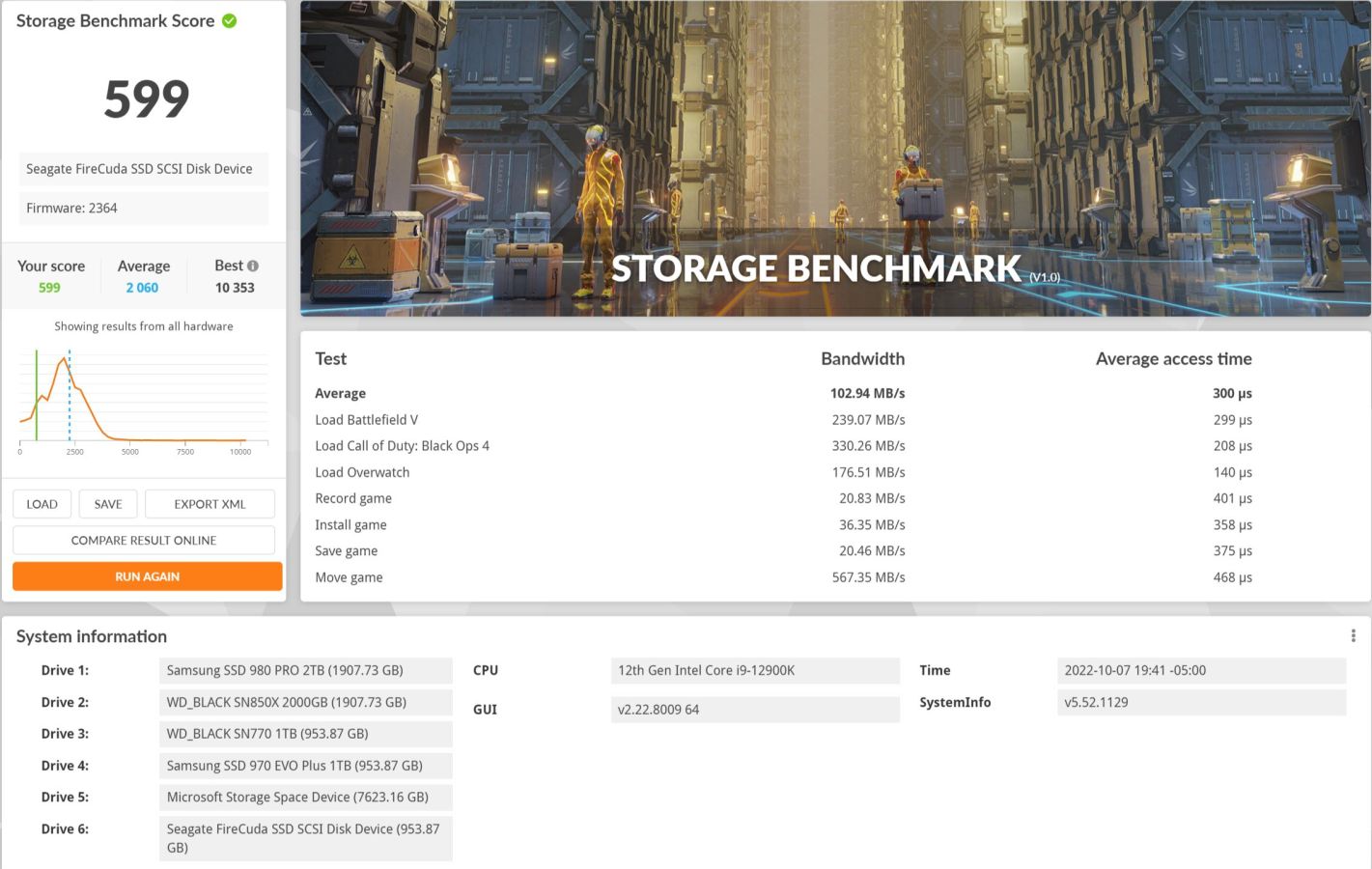Select the large 599 score value
This screenshot has height=869, width=1372.
click(147, 98)
